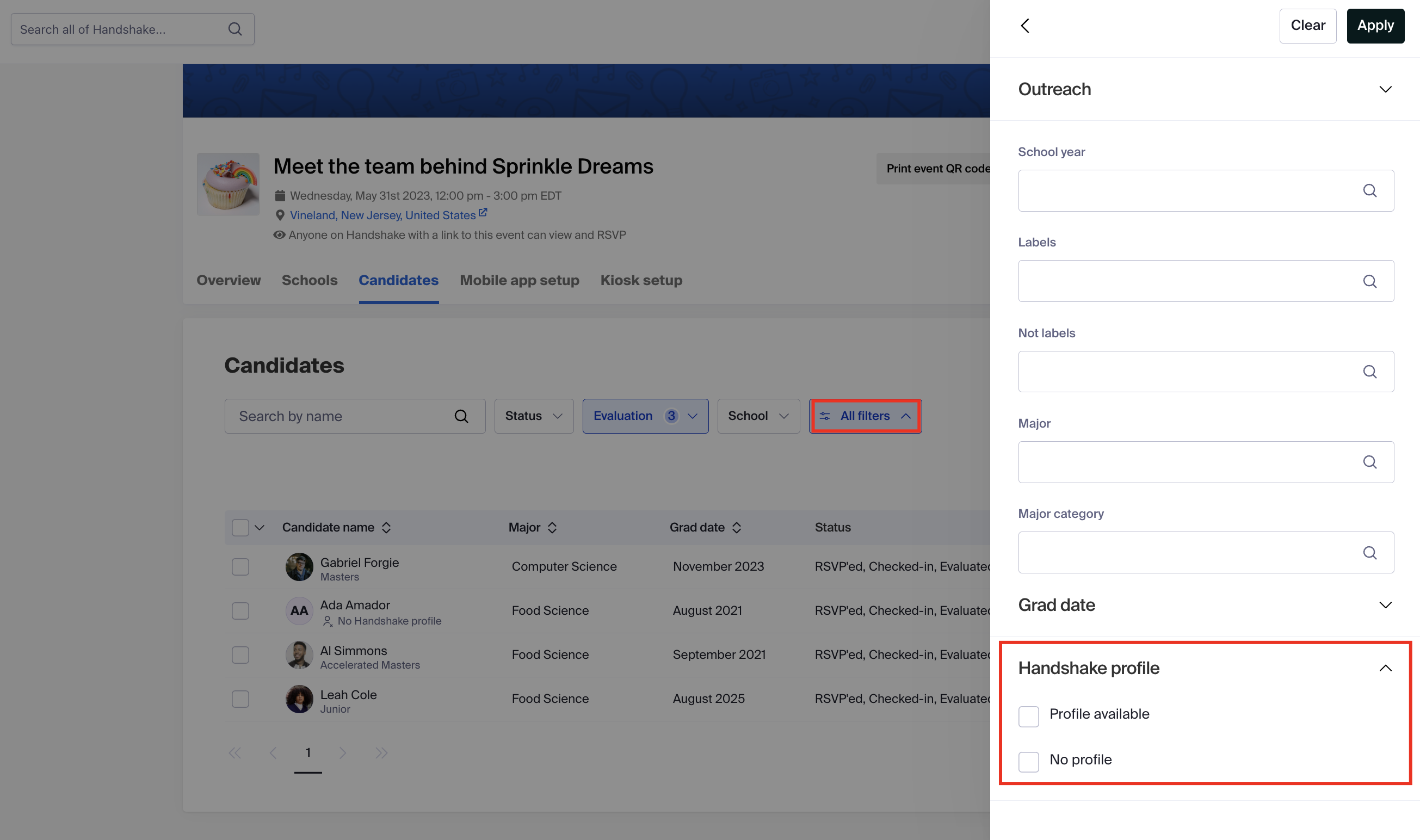Click the search icon in School year field
The width and height of the screenshot is (1420, 840).
point(1369,191)
